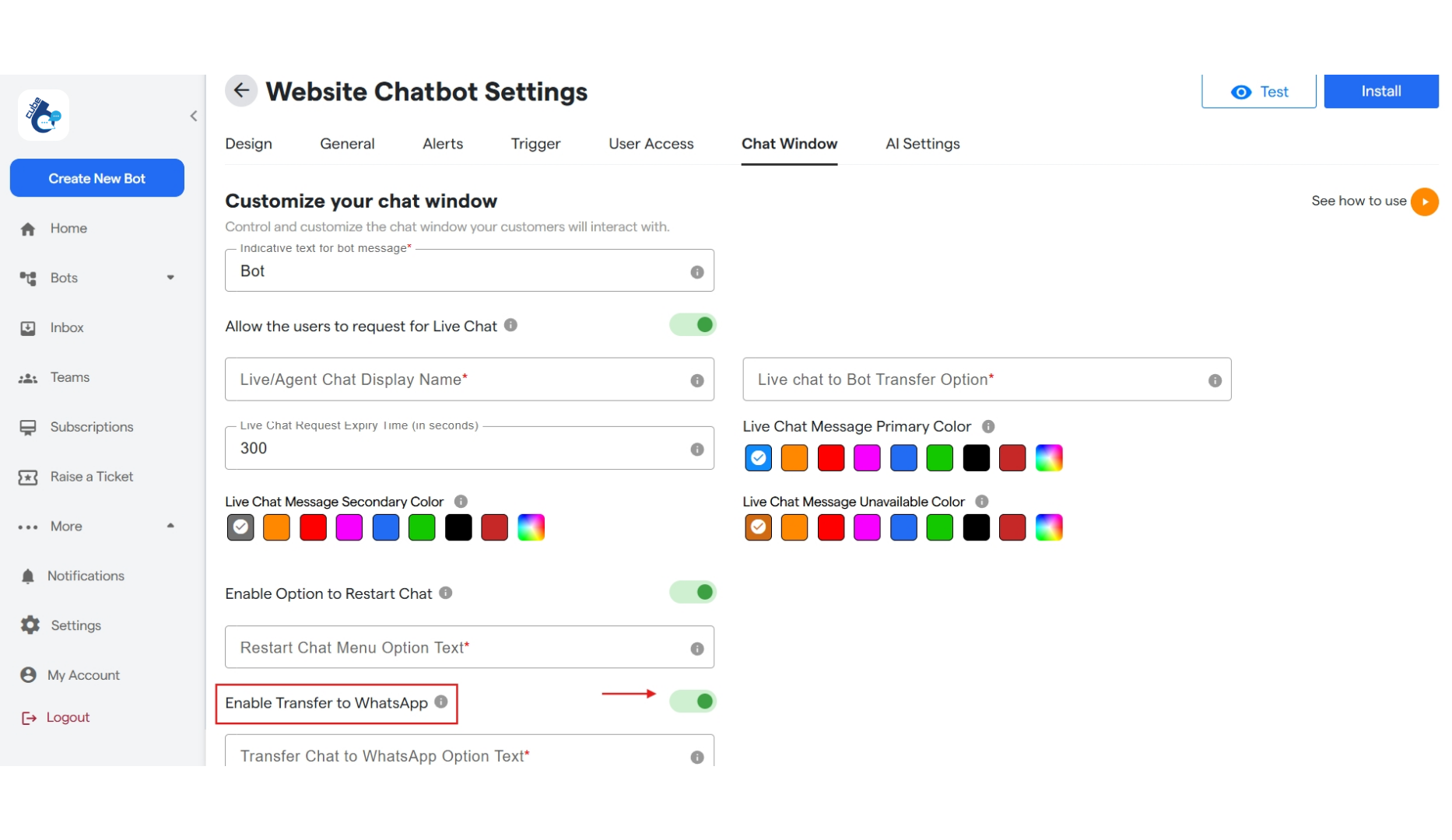Click the Install button

click(1380, 91)
